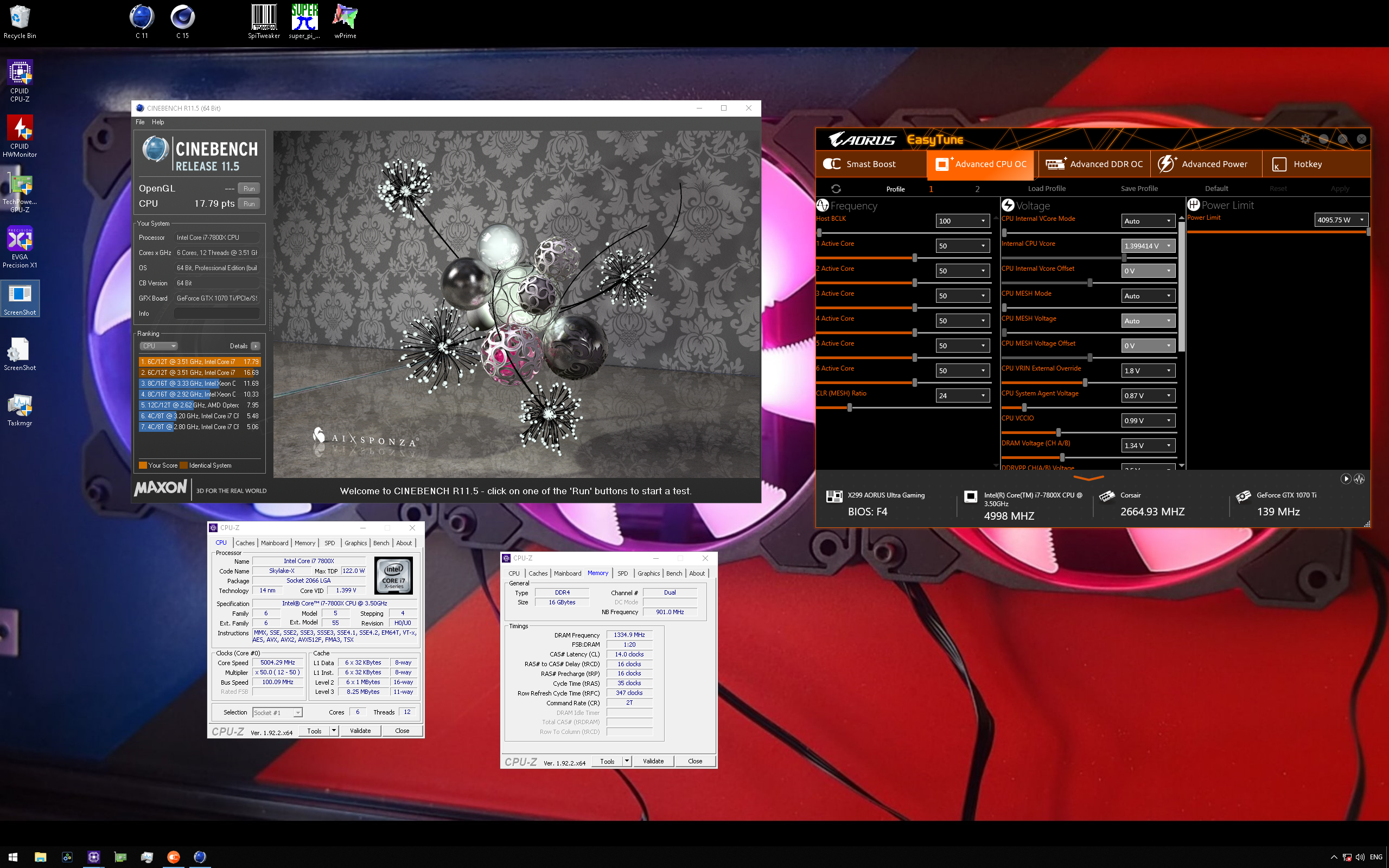Select the highlighted ScreenShot desktop icon
The width and height of the screenshot is (1389, 868).
click(20, 298)
